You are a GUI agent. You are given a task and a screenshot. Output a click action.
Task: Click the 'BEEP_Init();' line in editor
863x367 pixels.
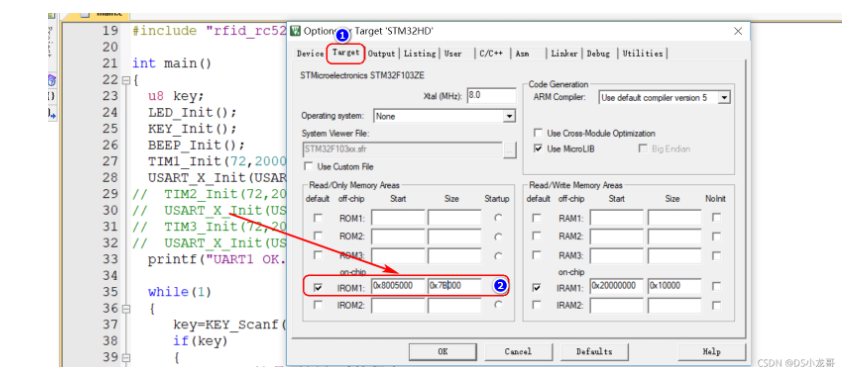[196, 145]
